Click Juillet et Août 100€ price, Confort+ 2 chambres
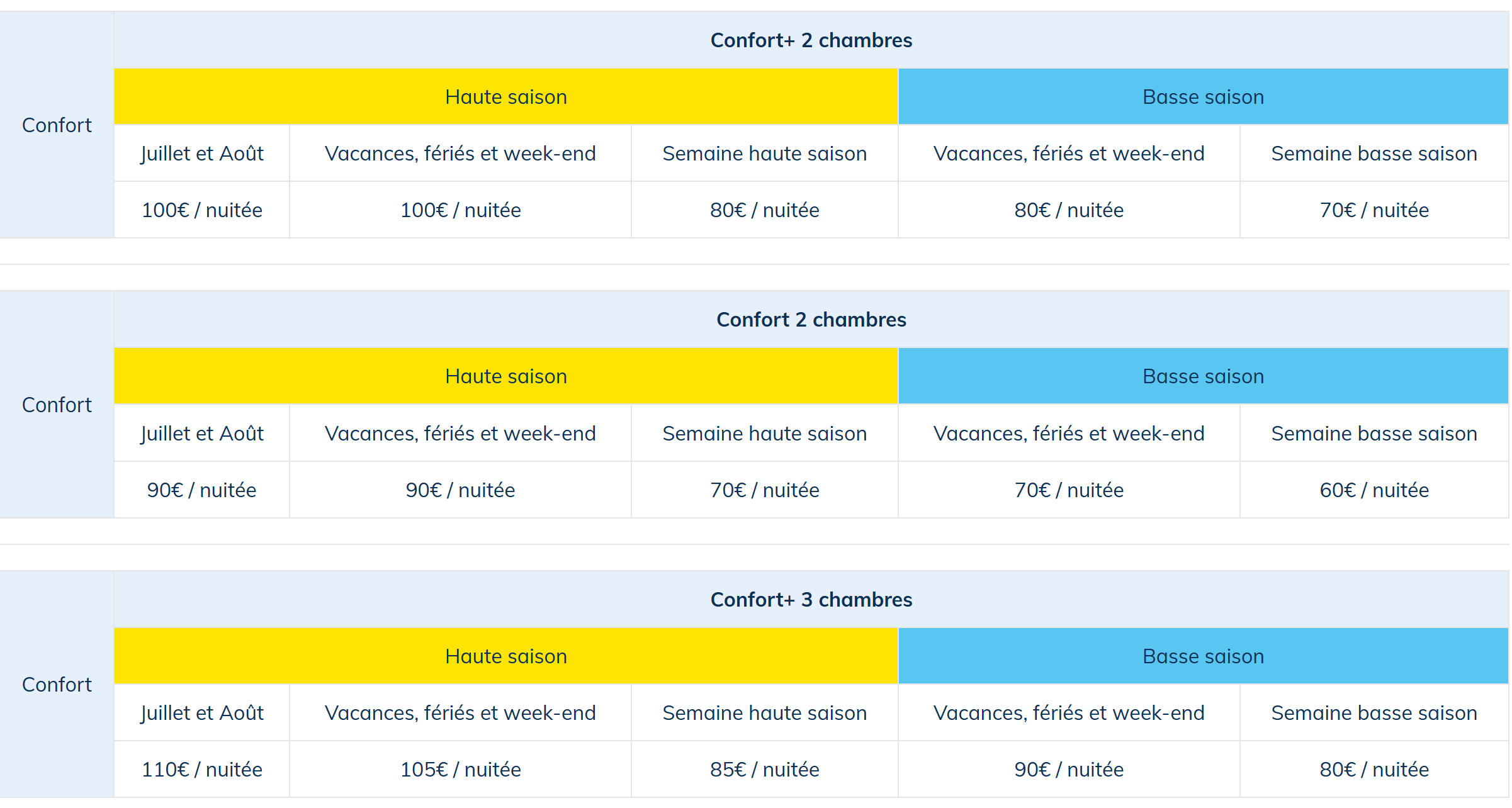The image size is (1512, 808). click(x=201, y=210)
